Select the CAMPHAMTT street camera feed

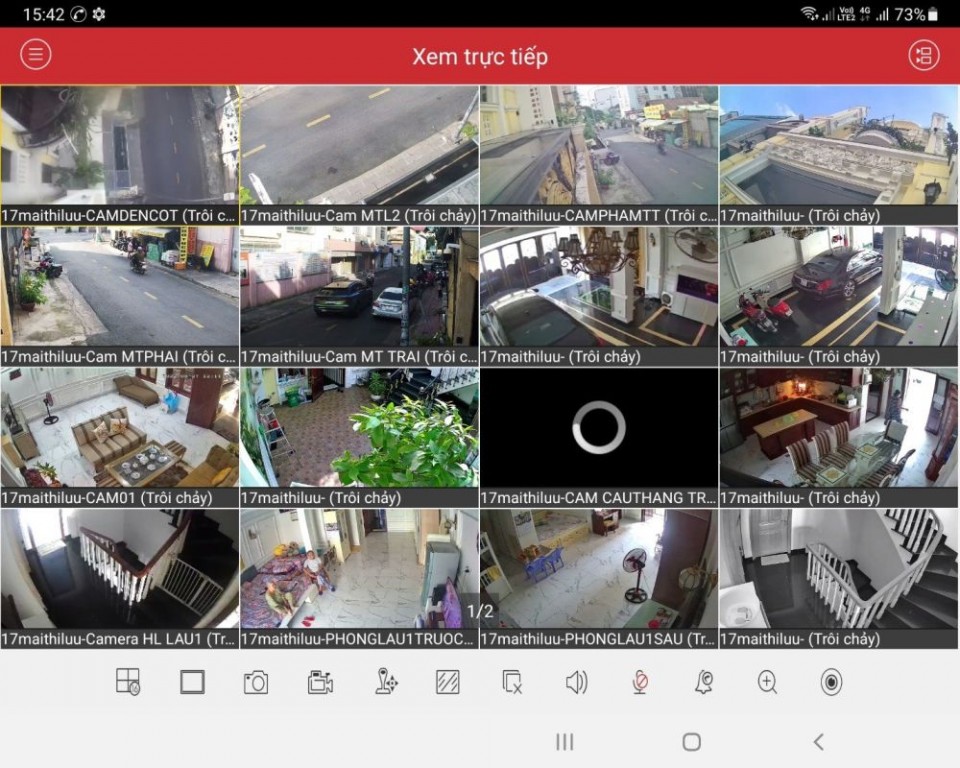click(599, 156)
